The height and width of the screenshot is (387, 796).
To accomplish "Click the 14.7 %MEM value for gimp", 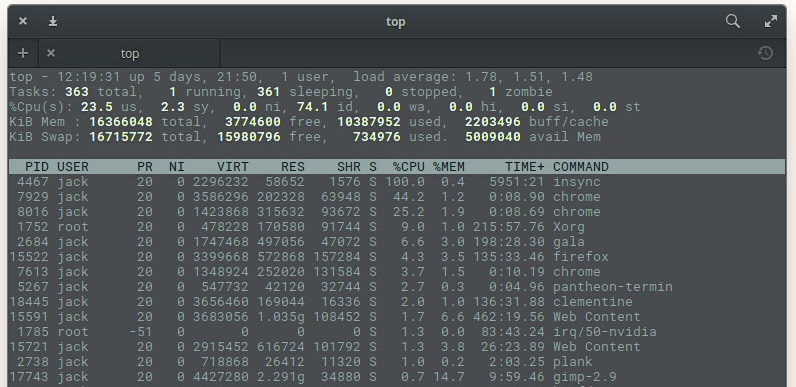I will pyautogui.click(x=449, y=377).
